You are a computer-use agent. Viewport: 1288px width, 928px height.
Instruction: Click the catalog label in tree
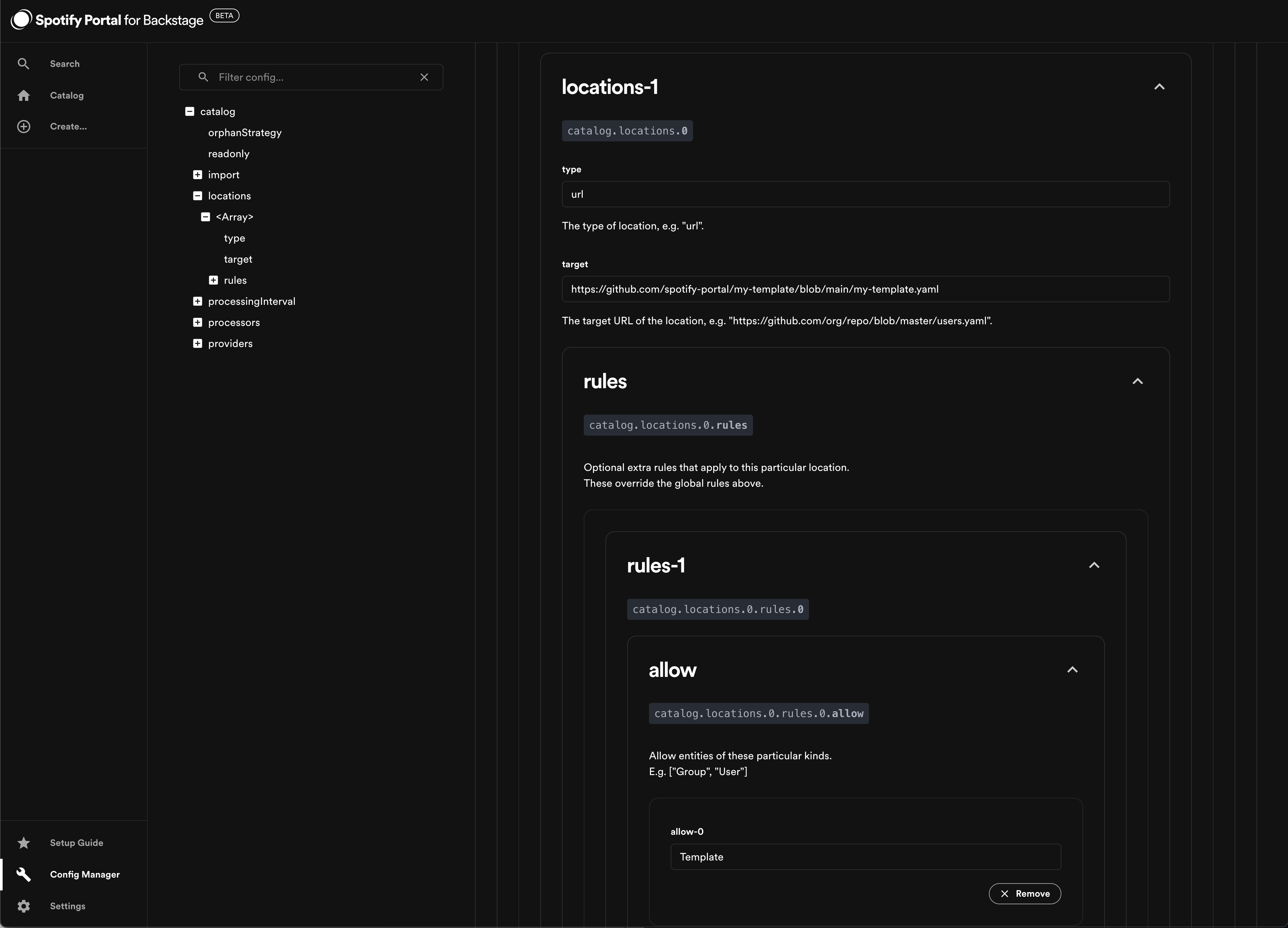coord(217,111)
